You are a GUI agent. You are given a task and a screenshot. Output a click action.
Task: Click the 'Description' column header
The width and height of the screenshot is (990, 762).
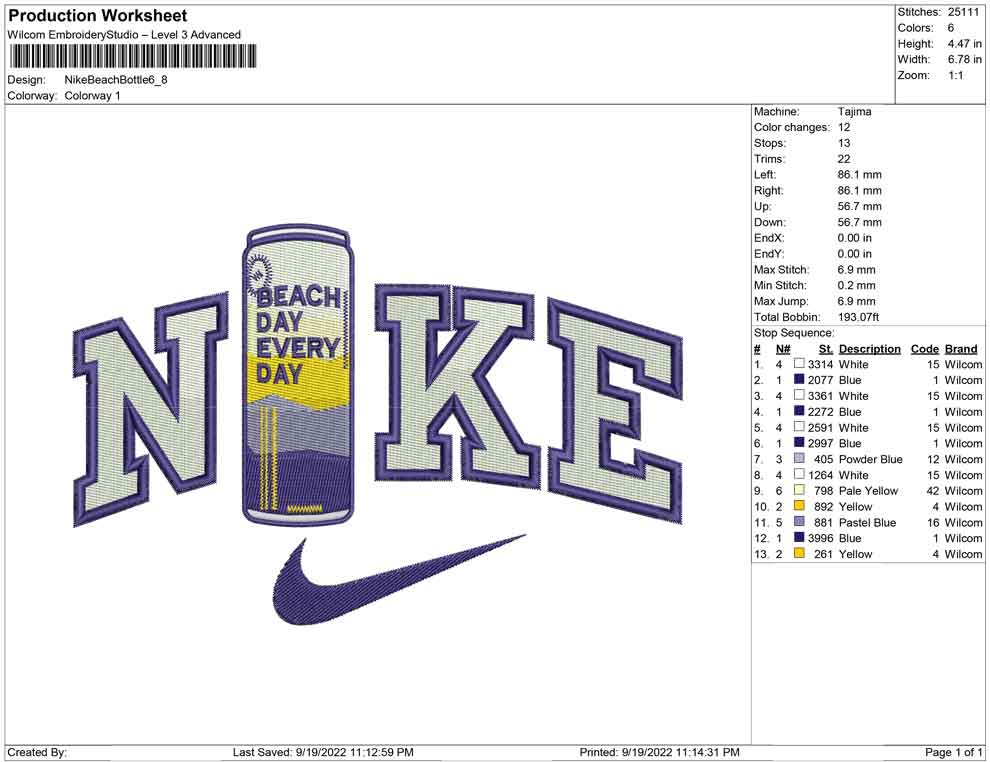[869, 349]
